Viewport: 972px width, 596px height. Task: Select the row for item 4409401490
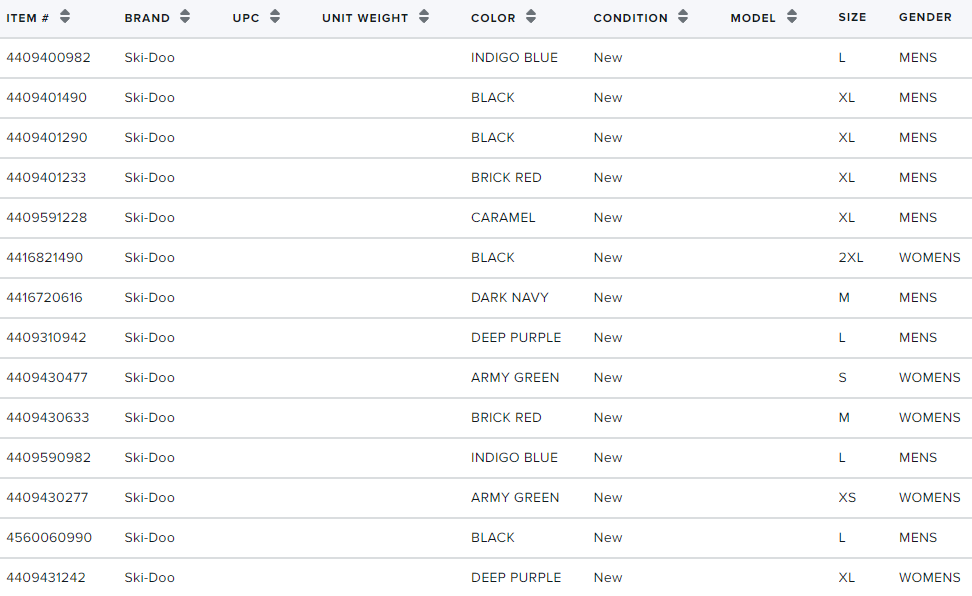486,98
